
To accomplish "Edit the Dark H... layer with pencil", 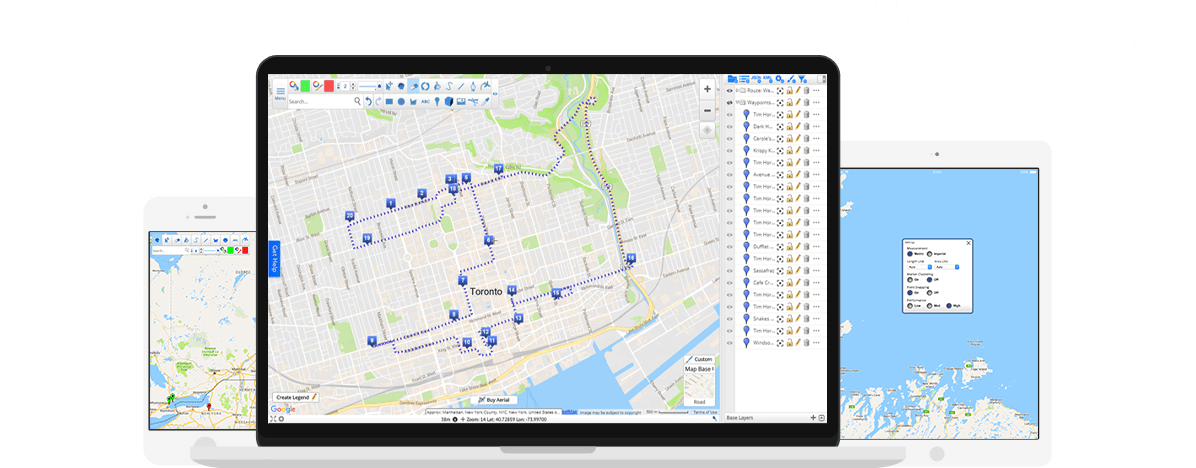I will (x=798, y=127).
